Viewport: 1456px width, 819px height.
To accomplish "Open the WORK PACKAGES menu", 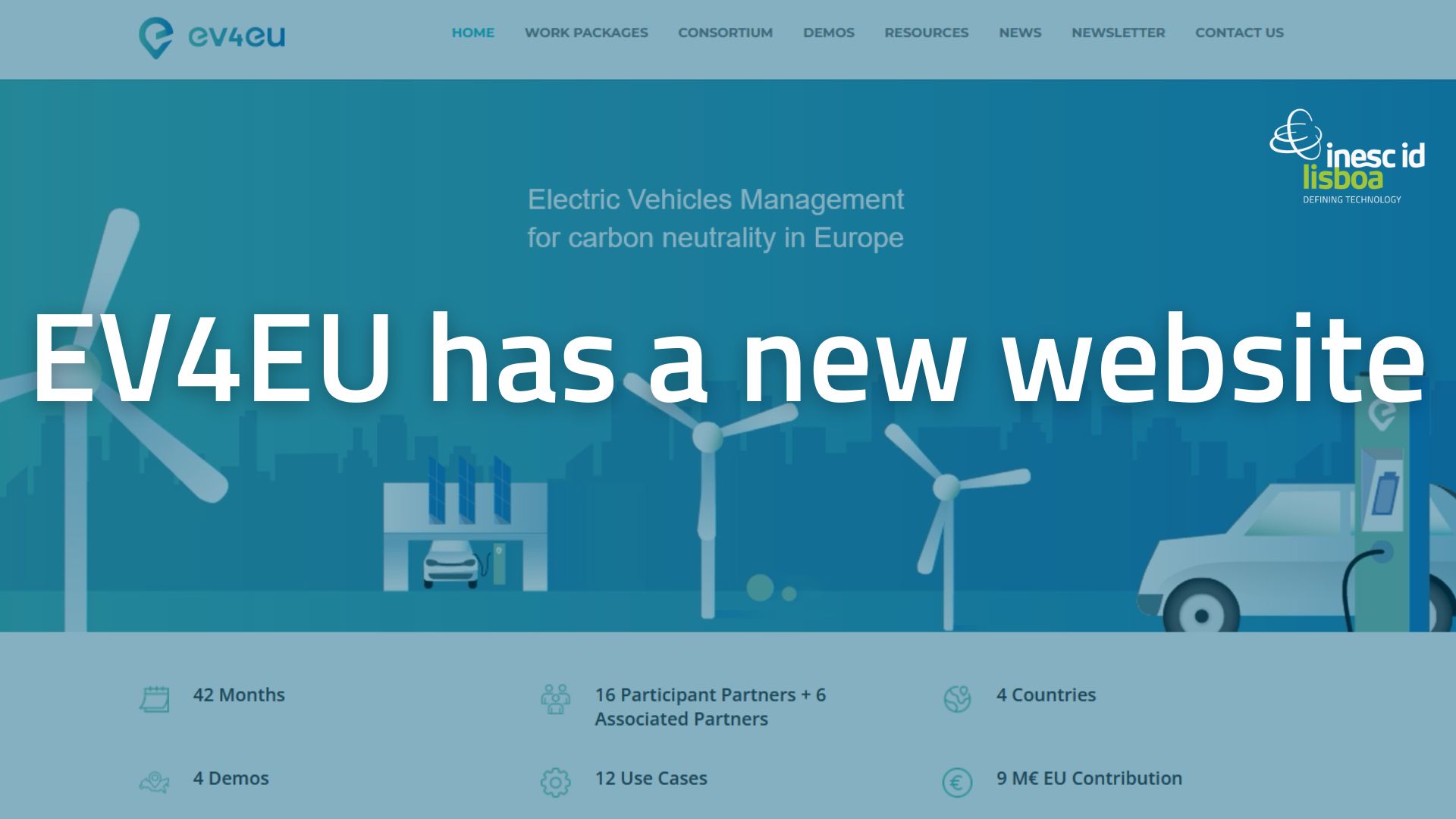I will click(x=585, y=33).
